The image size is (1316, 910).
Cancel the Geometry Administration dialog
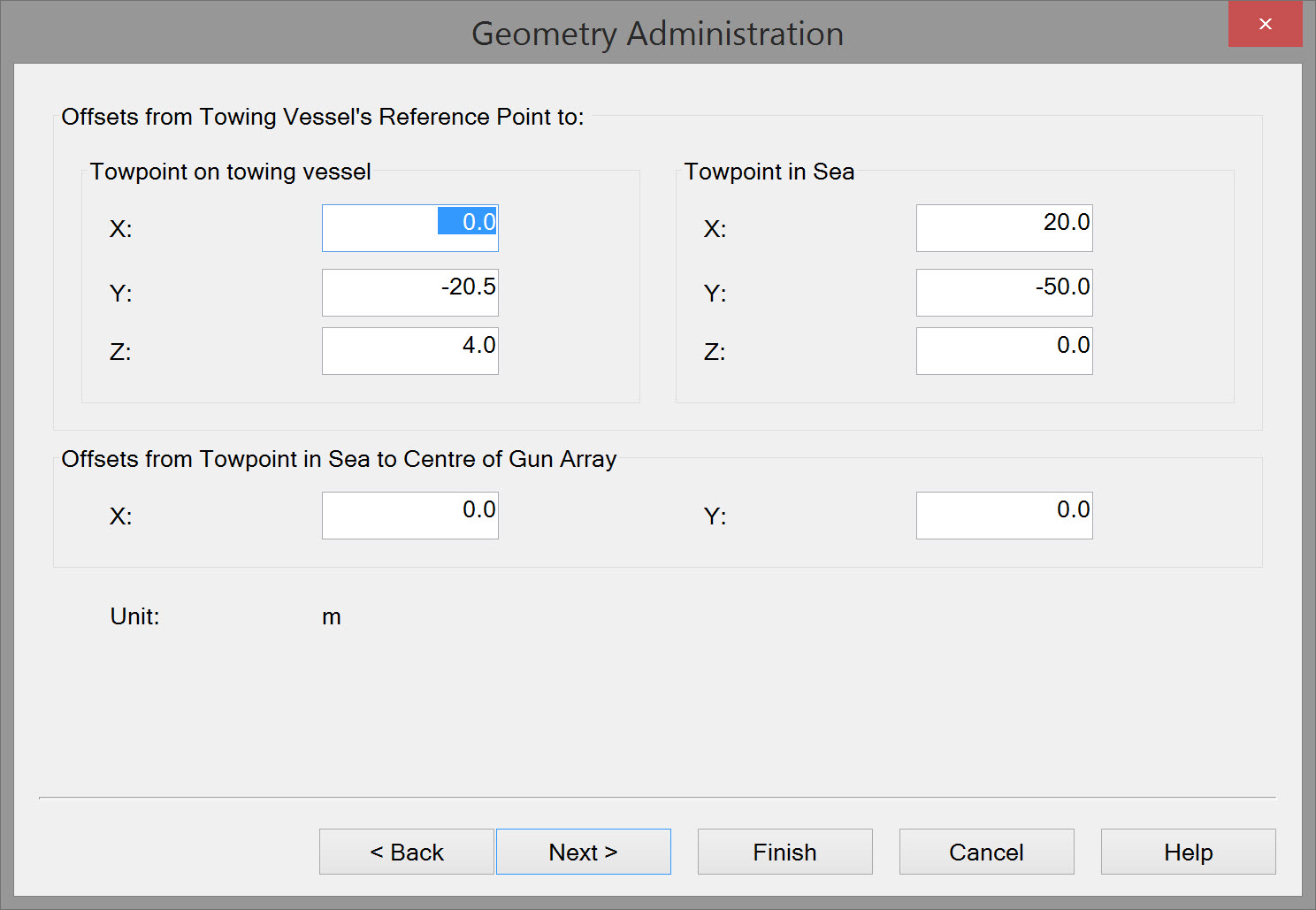(x=986, y=852)
